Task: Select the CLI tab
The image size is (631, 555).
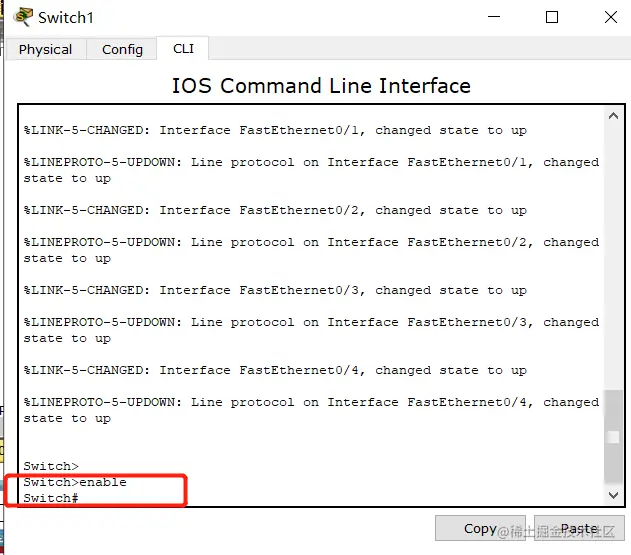Action: tap(183, 49)
